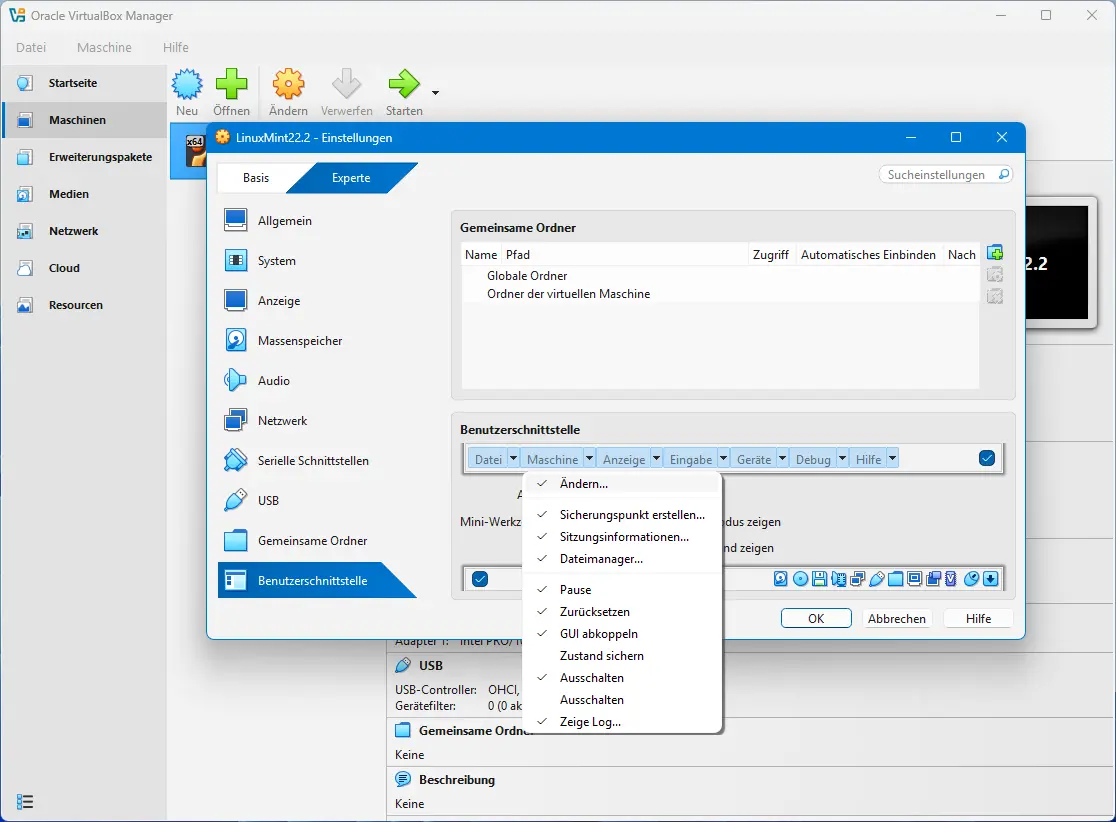Toggle the menu bar enable checkbox

pyautogui.click(x=987, y=459)
